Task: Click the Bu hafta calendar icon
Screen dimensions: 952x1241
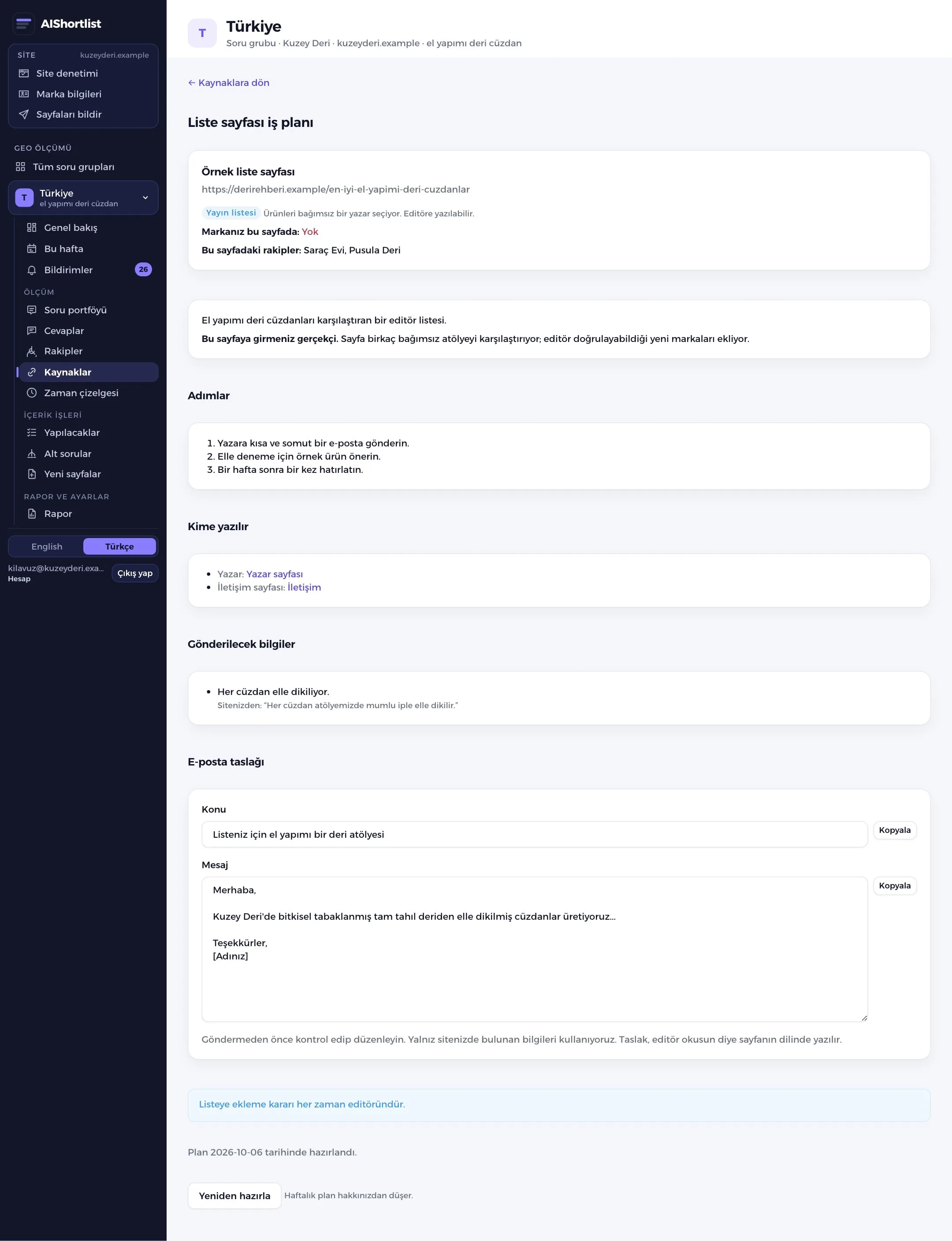Action: 32,249
